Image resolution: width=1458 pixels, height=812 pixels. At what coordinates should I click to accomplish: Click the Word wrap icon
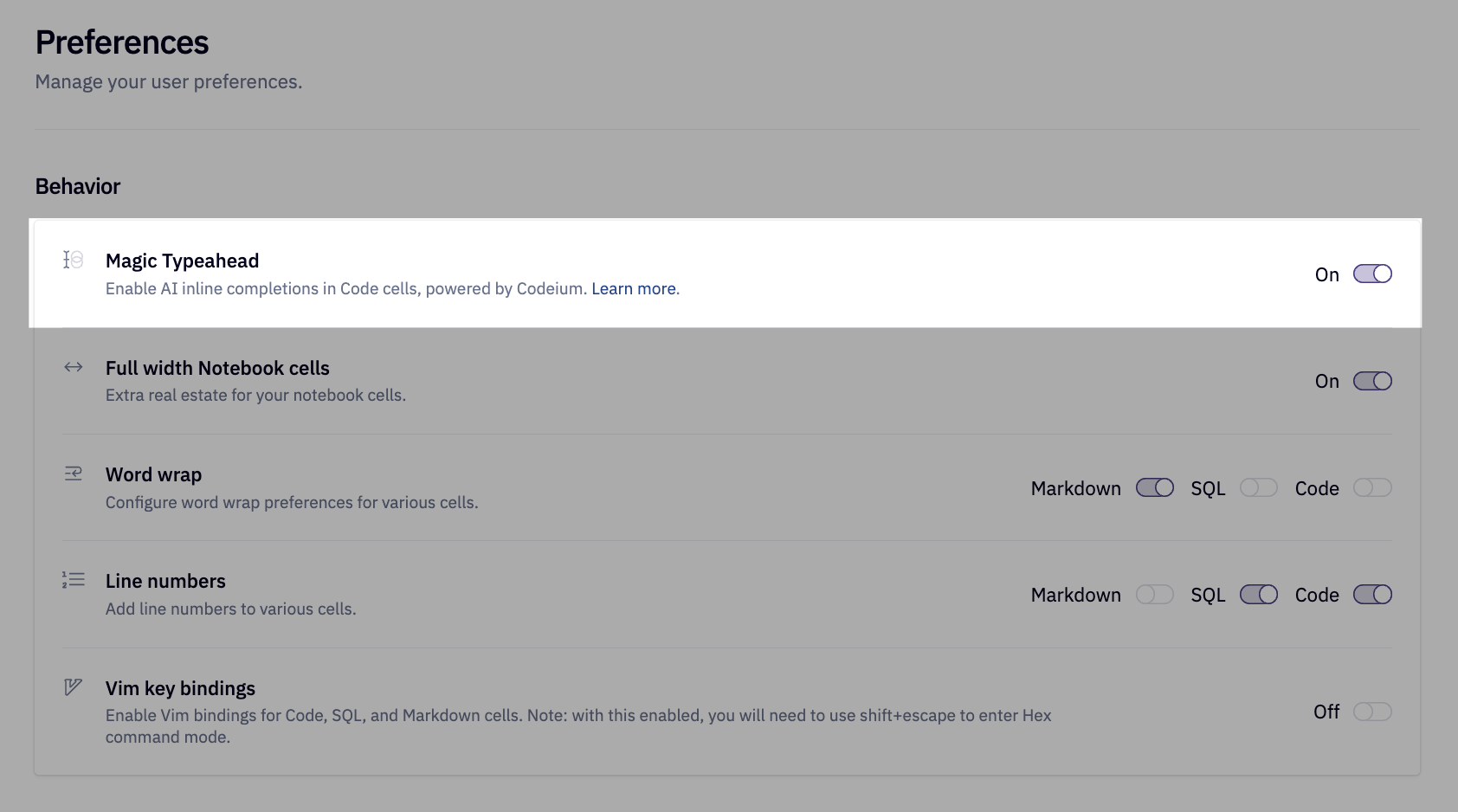(74, 474)
